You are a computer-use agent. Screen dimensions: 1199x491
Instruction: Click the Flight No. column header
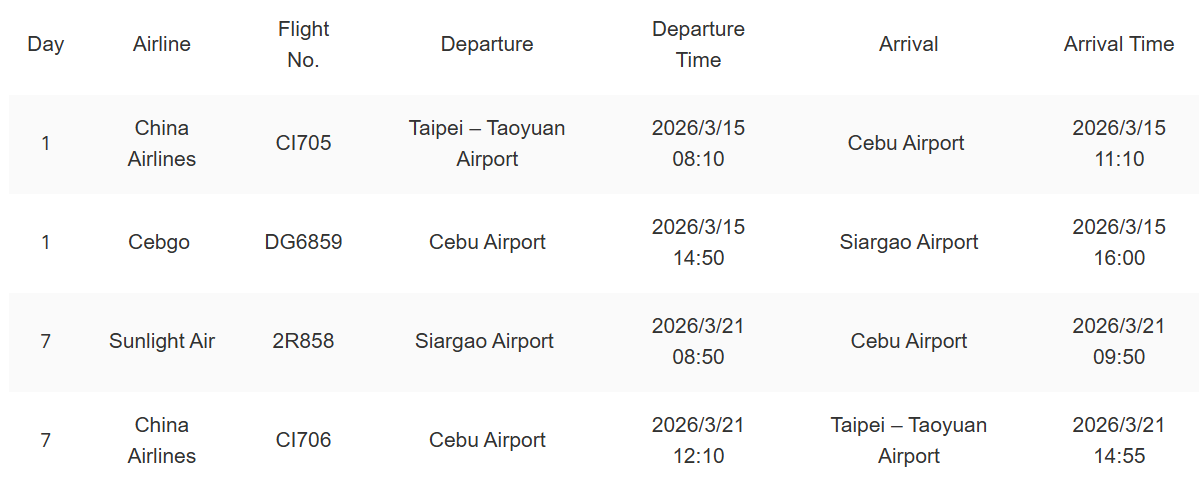303,44
